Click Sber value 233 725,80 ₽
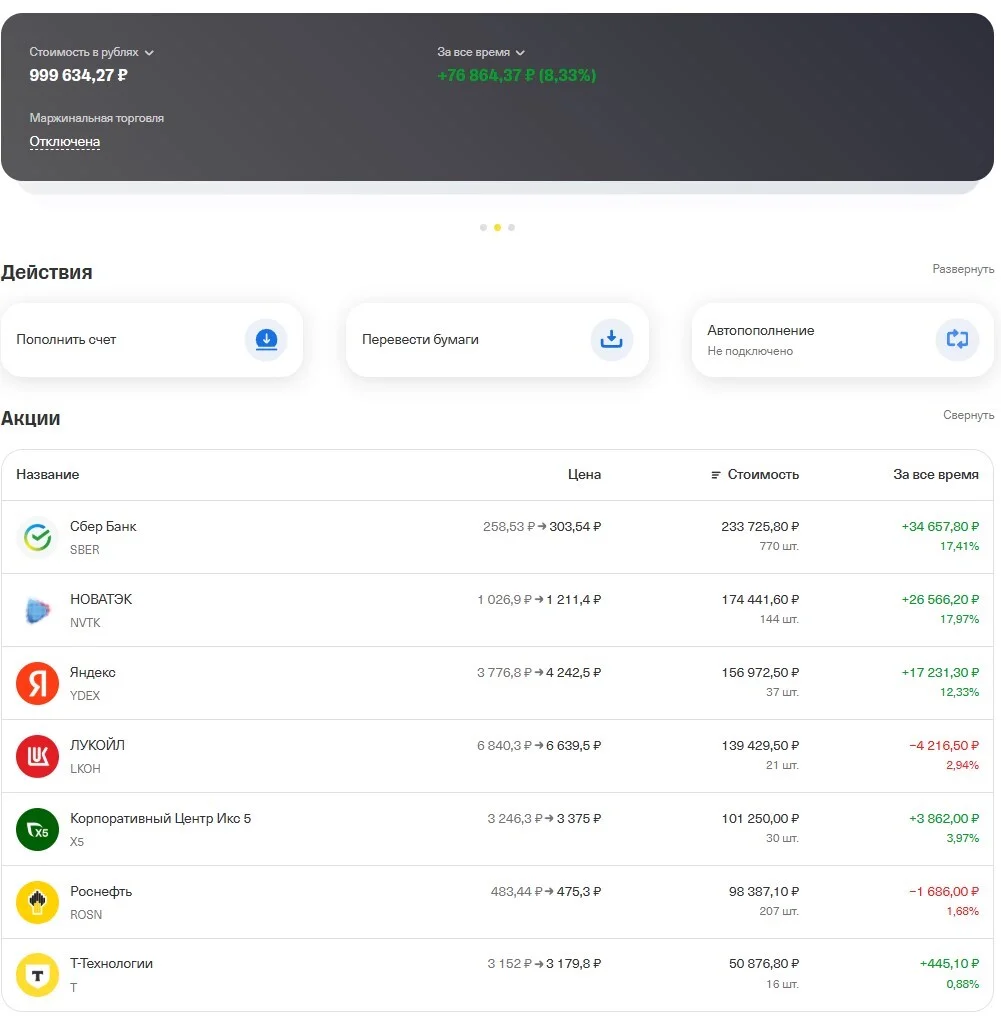The height and width of the screenshot is (1027, 1001). pos(760,527)
